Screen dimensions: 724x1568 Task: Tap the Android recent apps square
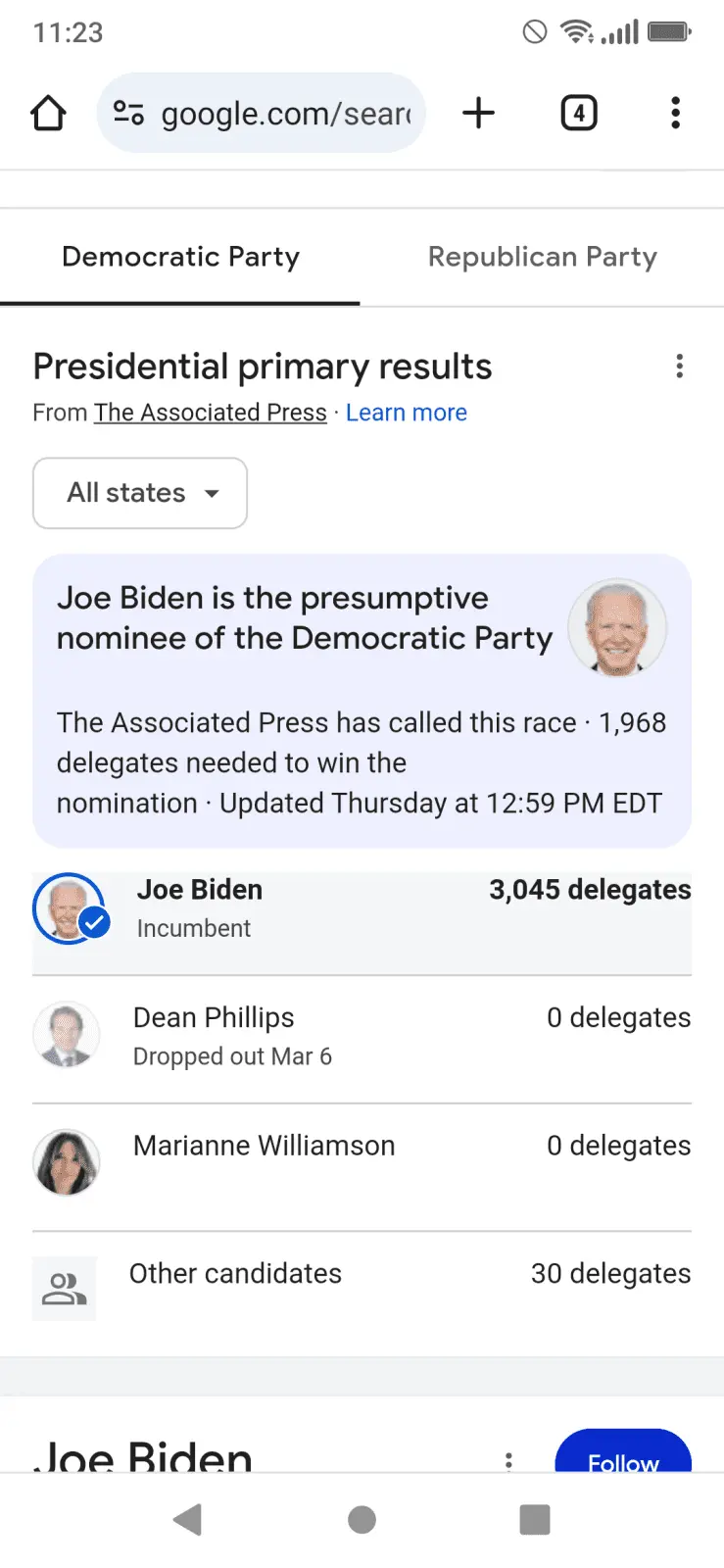pyautogui.click(x=534, y=1520)
